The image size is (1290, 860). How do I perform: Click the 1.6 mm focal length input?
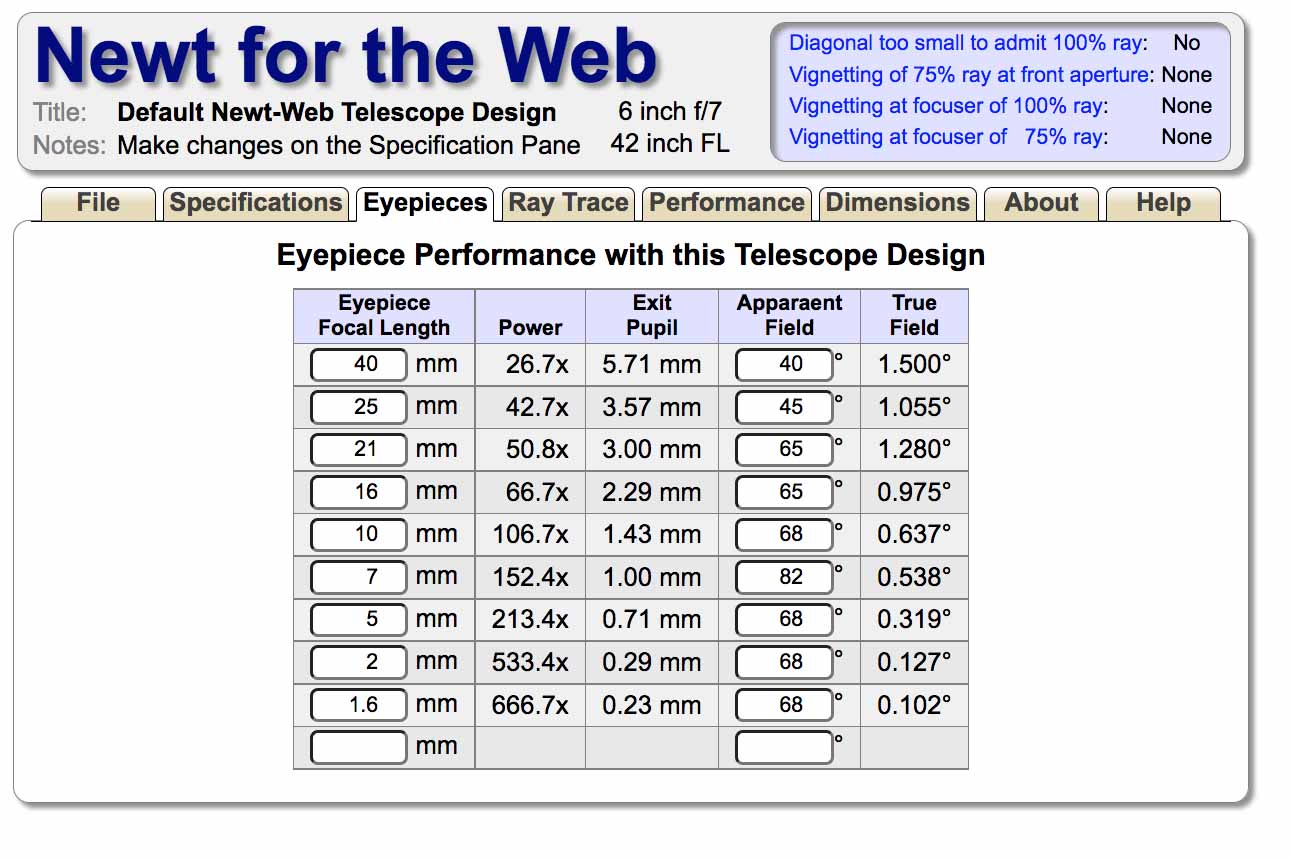click(x=359, y=705)
